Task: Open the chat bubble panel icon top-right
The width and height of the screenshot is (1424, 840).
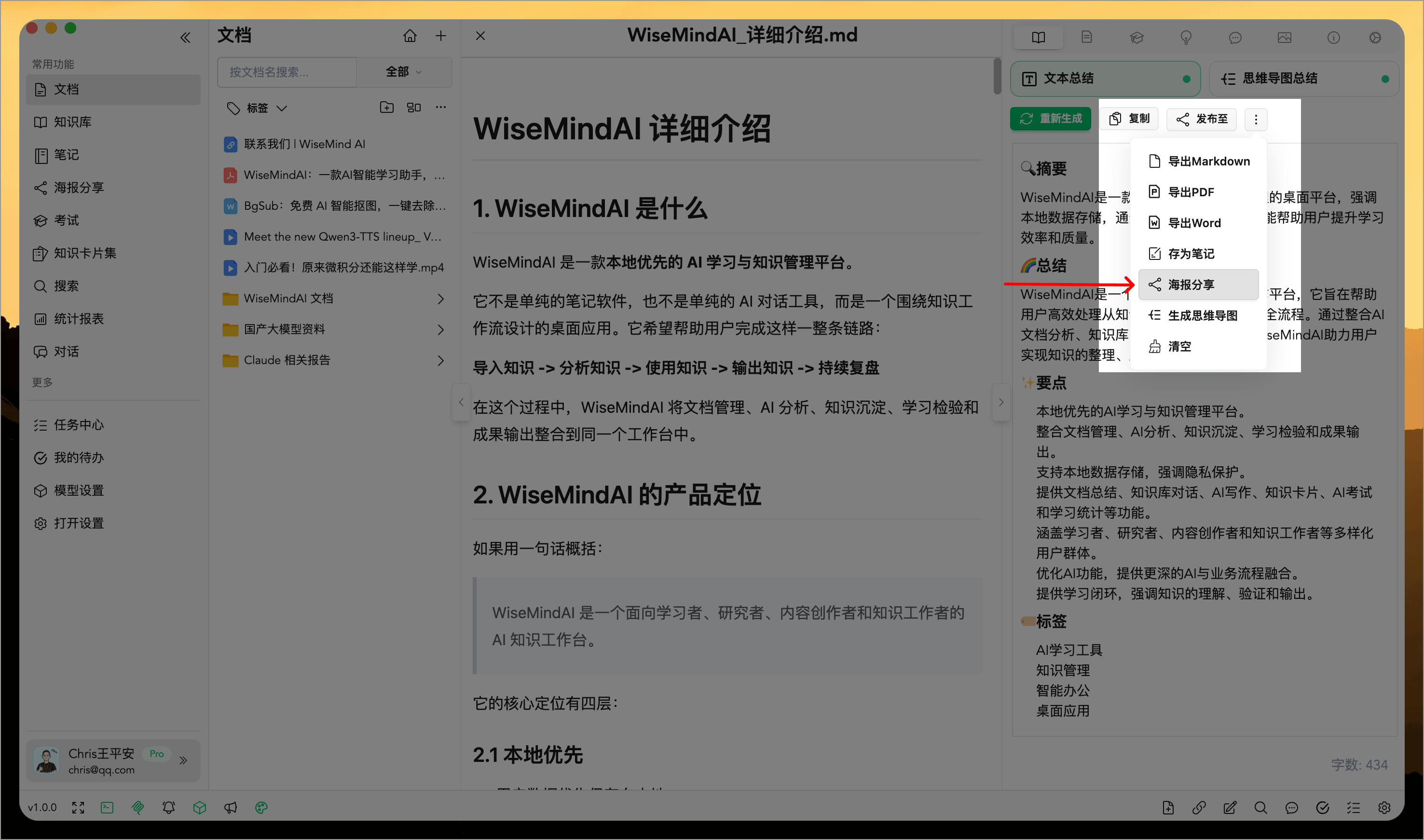Action: pos(1235,37)
